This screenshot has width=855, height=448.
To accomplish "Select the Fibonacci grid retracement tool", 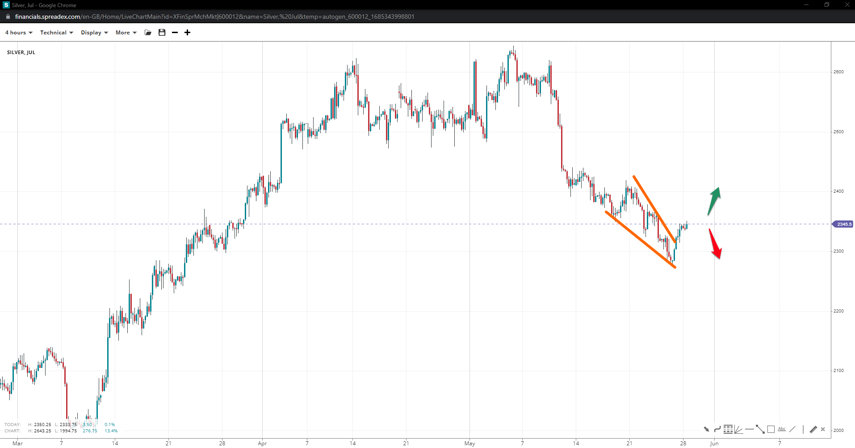I will [x=728, y=429].
